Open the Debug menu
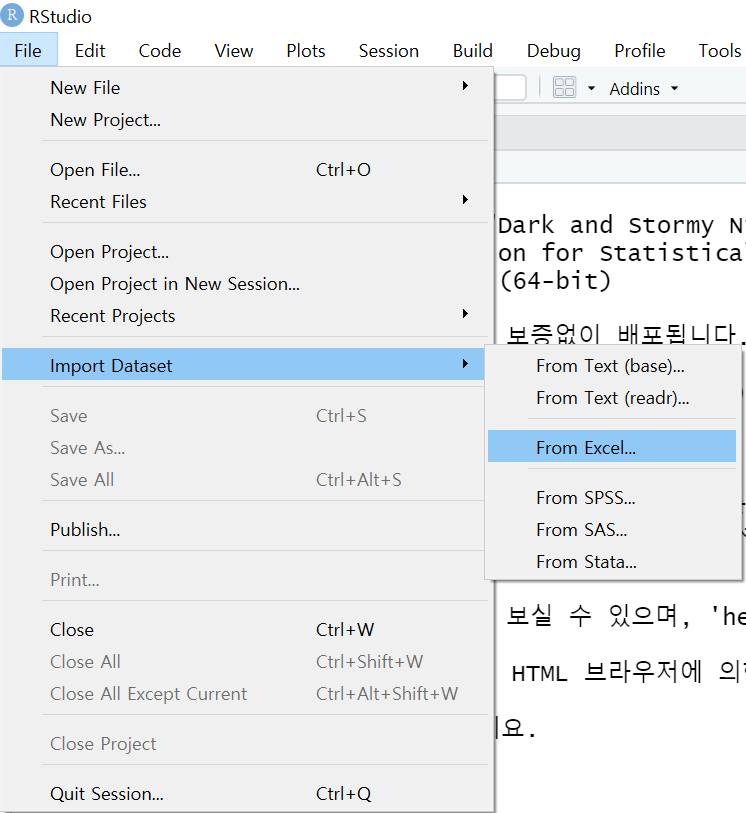 click(553, 50)
